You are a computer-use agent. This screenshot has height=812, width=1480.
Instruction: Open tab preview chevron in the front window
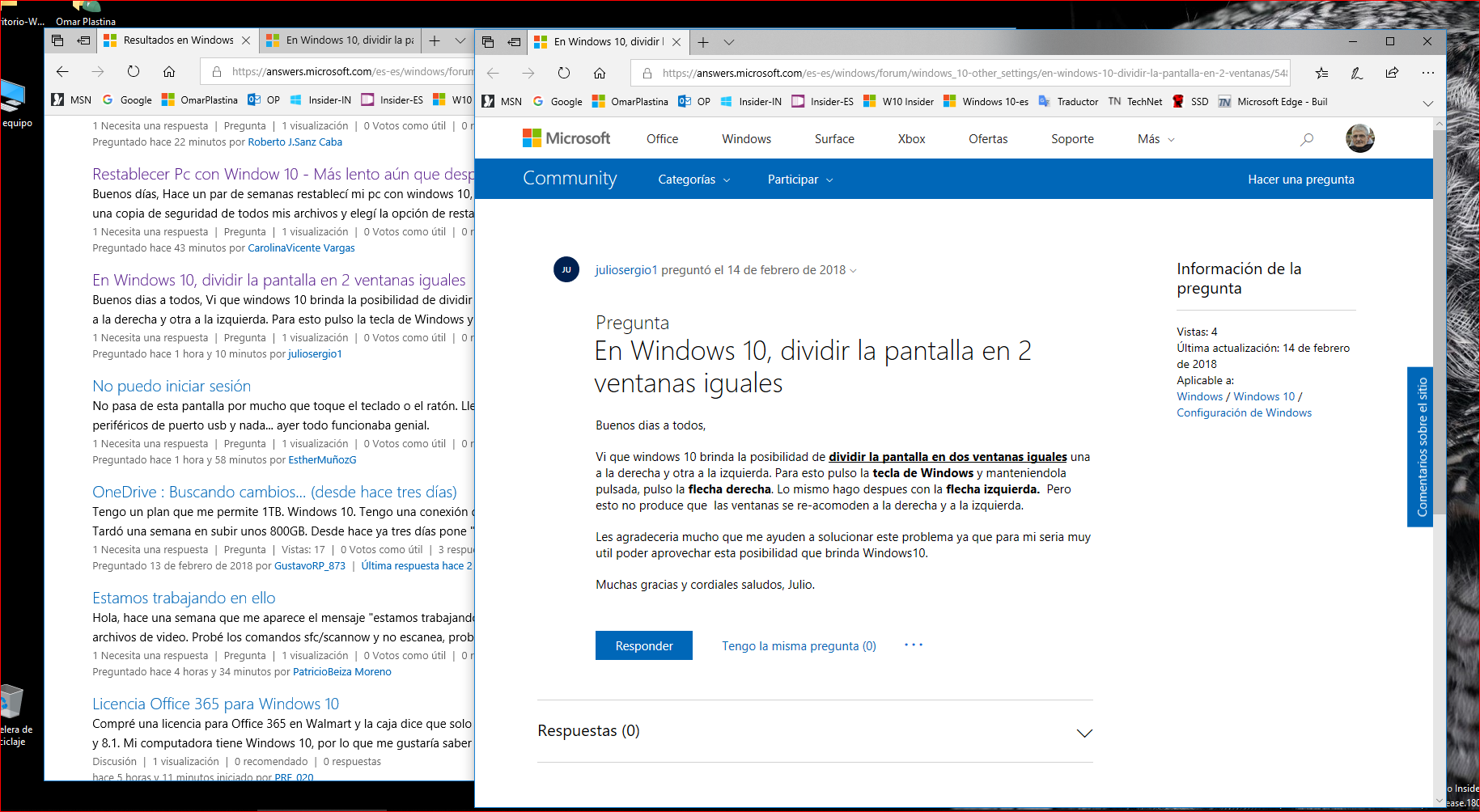[x=729, y=42]
